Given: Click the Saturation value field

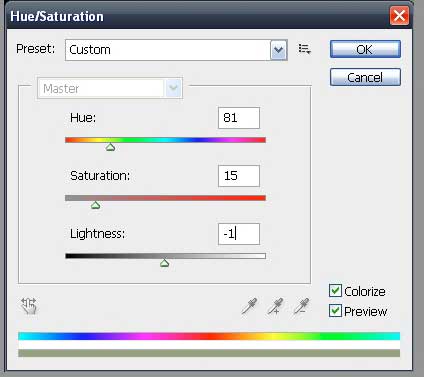Looking at the screenshot, I should click(x=239, y=176).
